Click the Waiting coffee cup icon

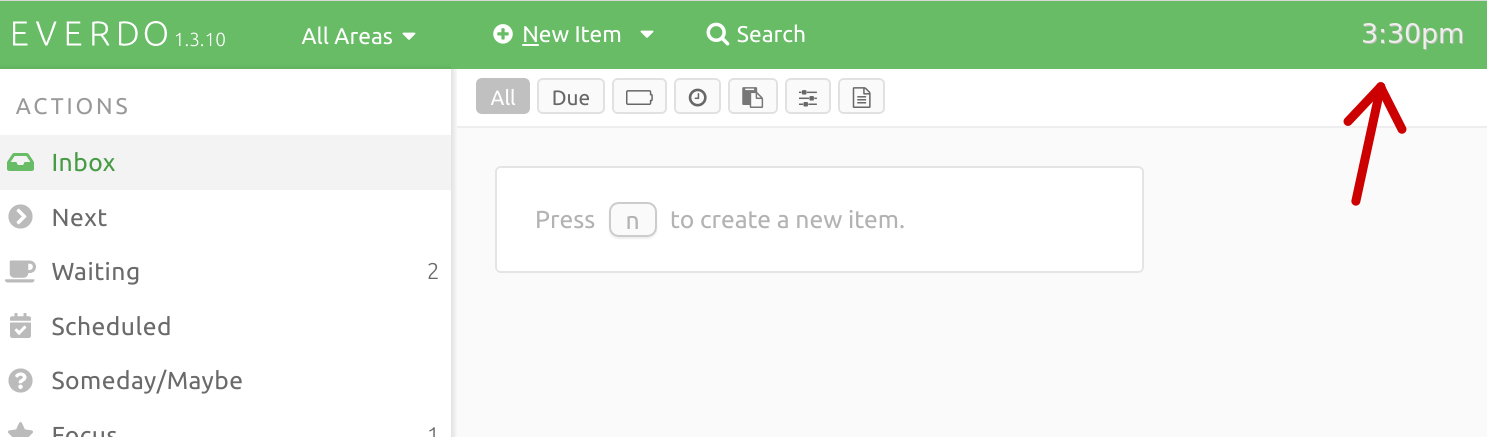coord(21,271)
